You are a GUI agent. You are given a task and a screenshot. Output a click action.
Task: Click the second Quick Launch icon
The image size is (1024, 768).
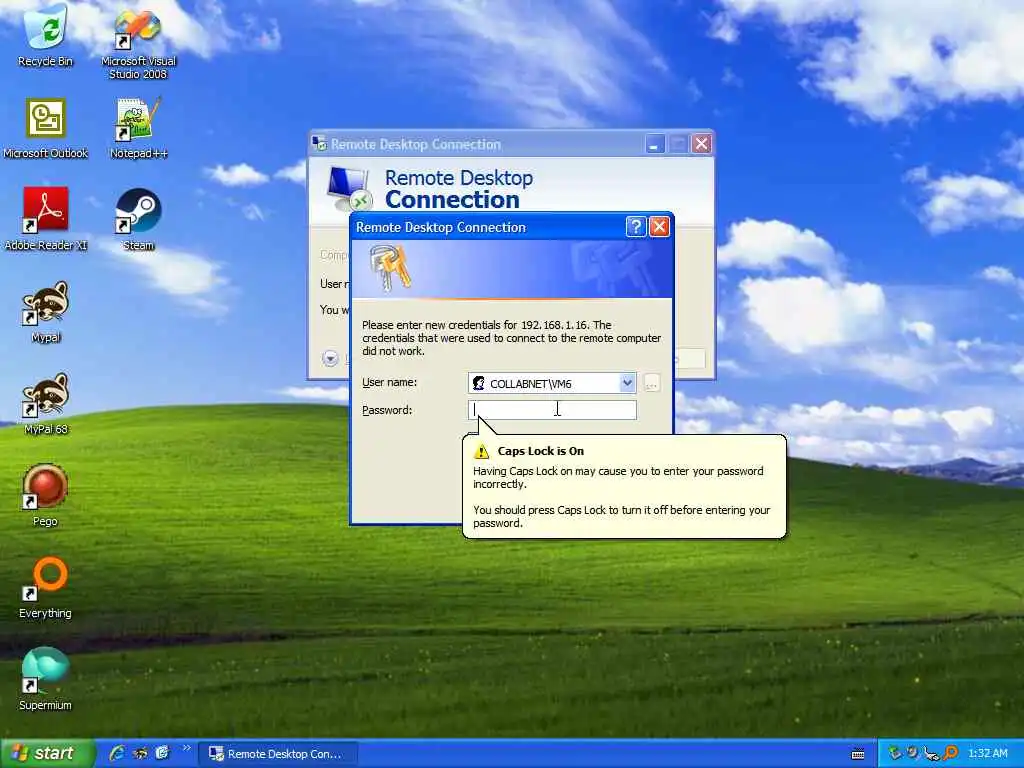coord(140,753)
